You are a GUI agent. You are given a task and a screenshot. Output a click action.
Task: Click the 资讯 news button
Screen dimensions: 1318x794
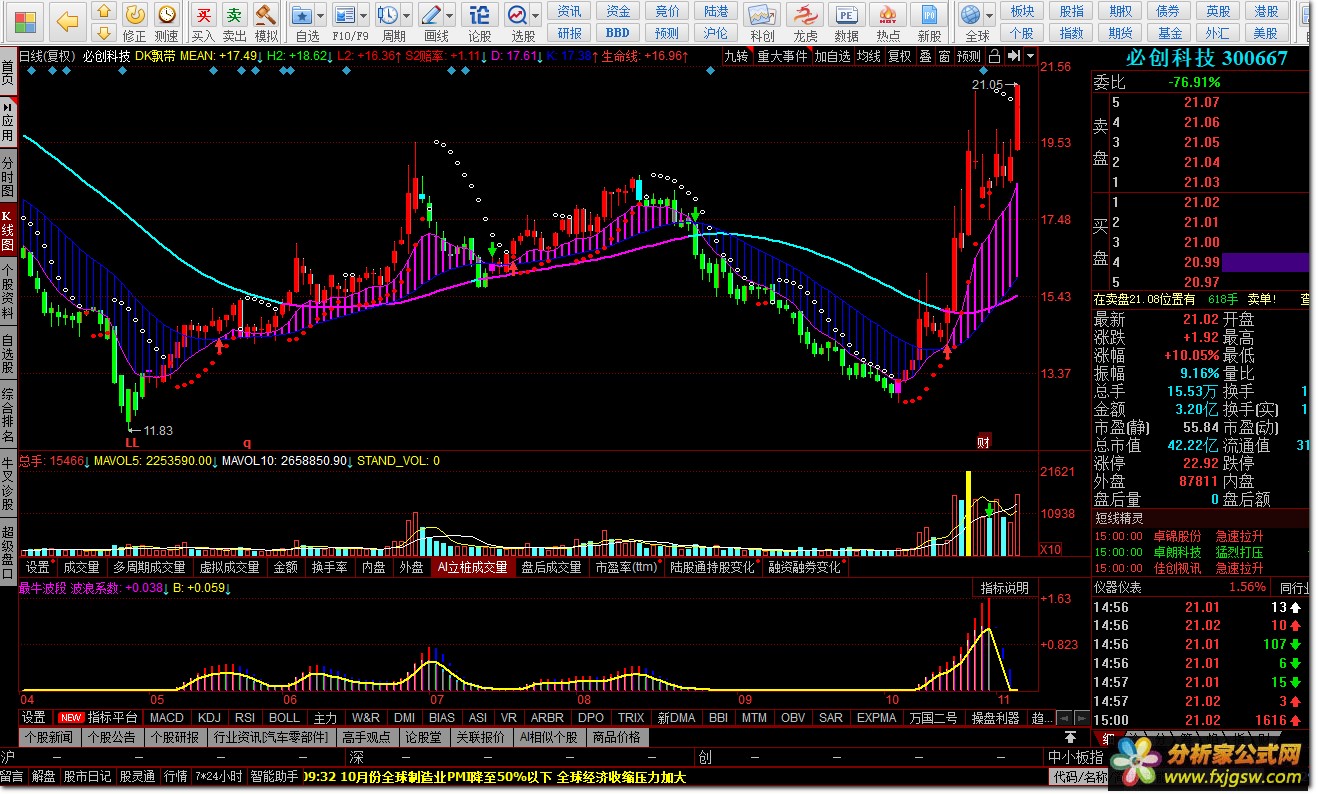[x=570, y=11]
